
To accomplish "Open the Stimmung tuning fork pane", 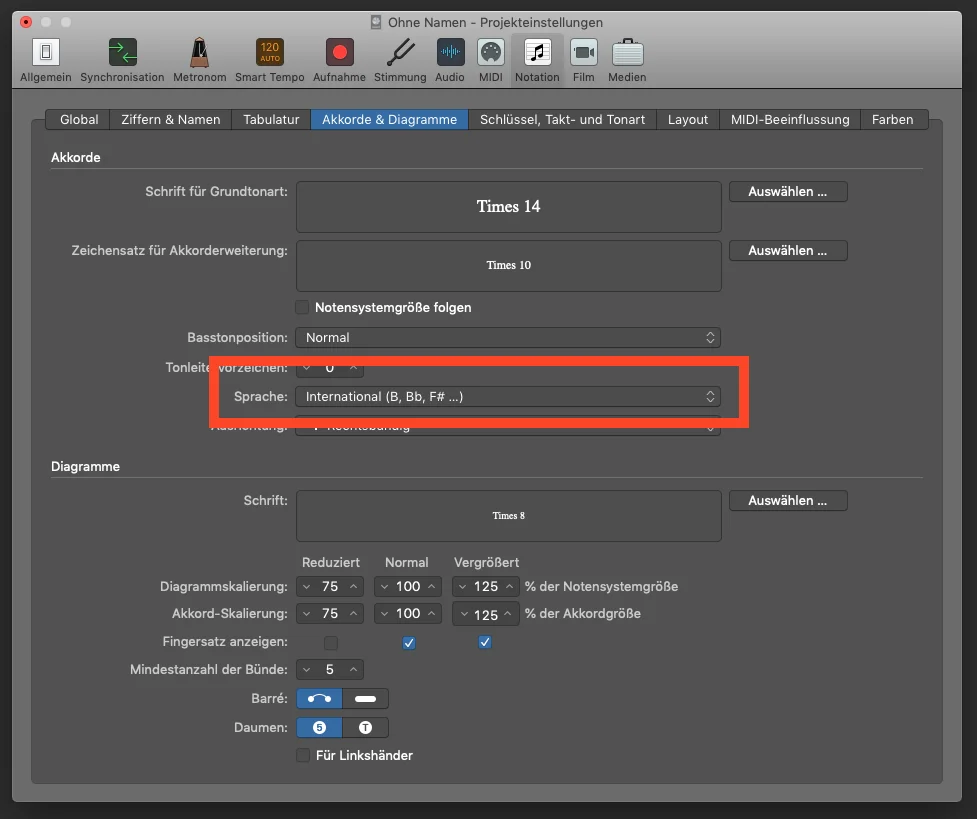I will [400, 60].
